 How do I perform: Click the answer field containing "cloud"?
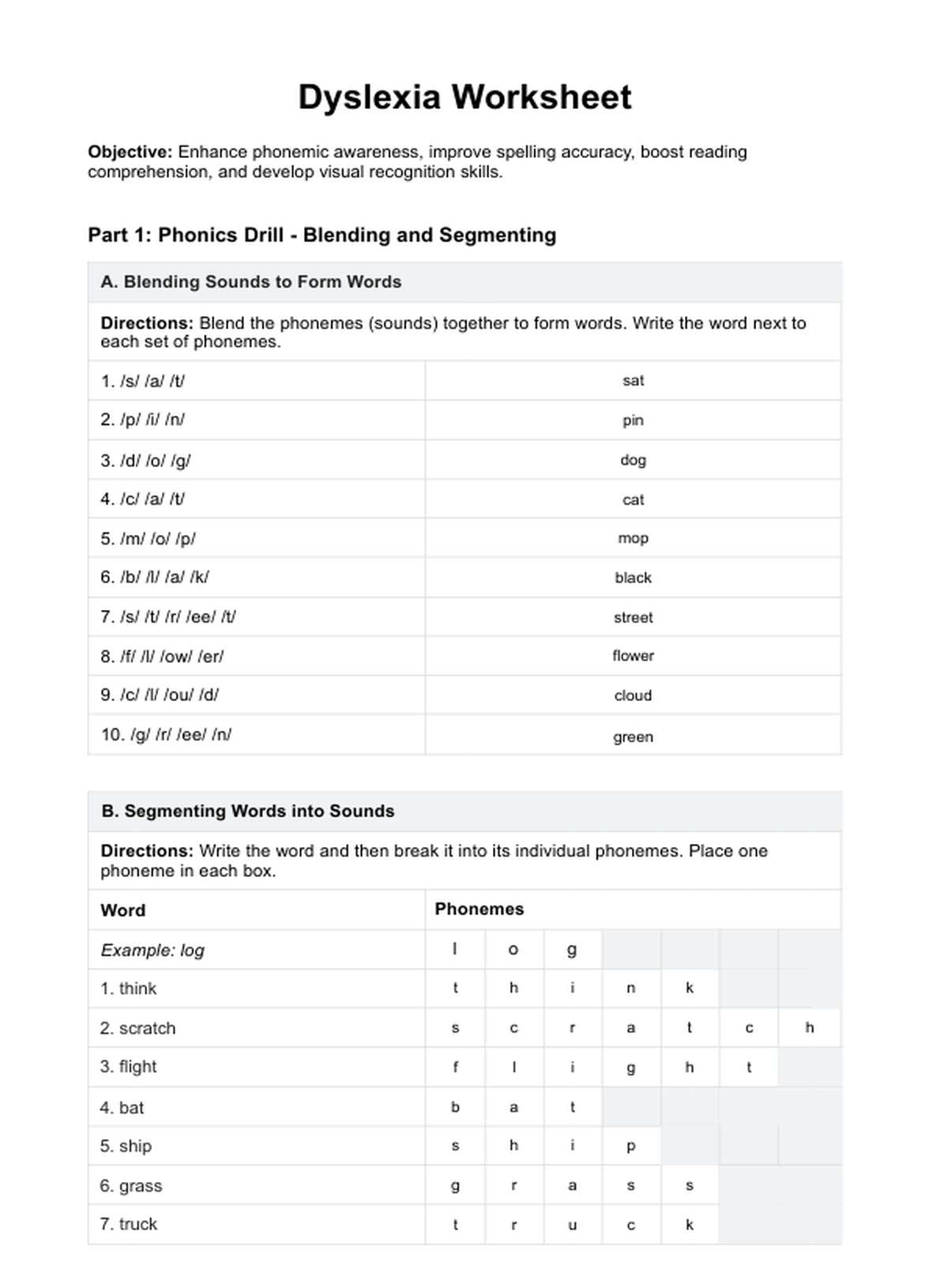click(633, 695)
